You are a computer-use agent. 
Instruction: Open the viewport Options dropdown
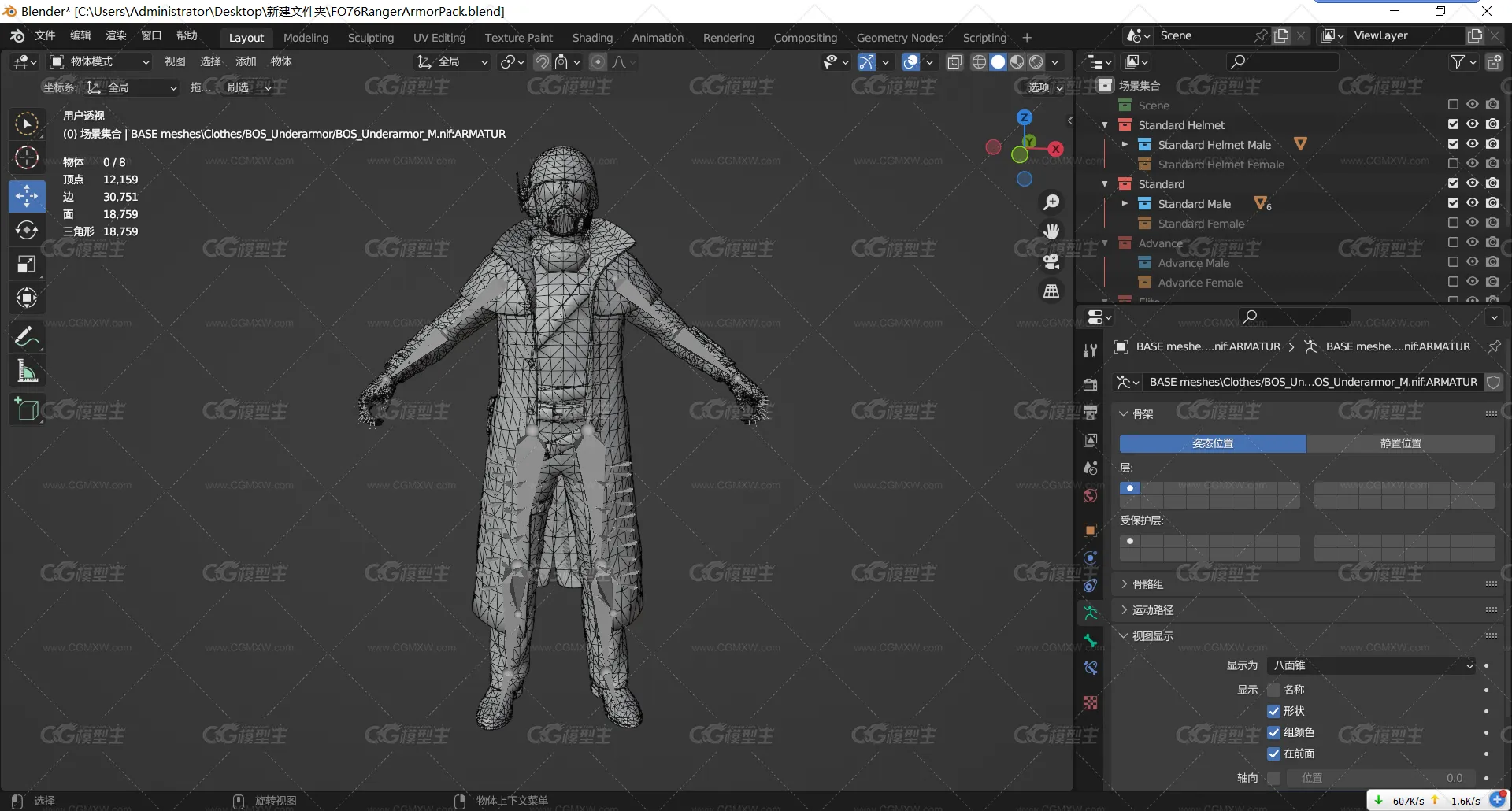pyautogui.click(x=1045, y=87)
